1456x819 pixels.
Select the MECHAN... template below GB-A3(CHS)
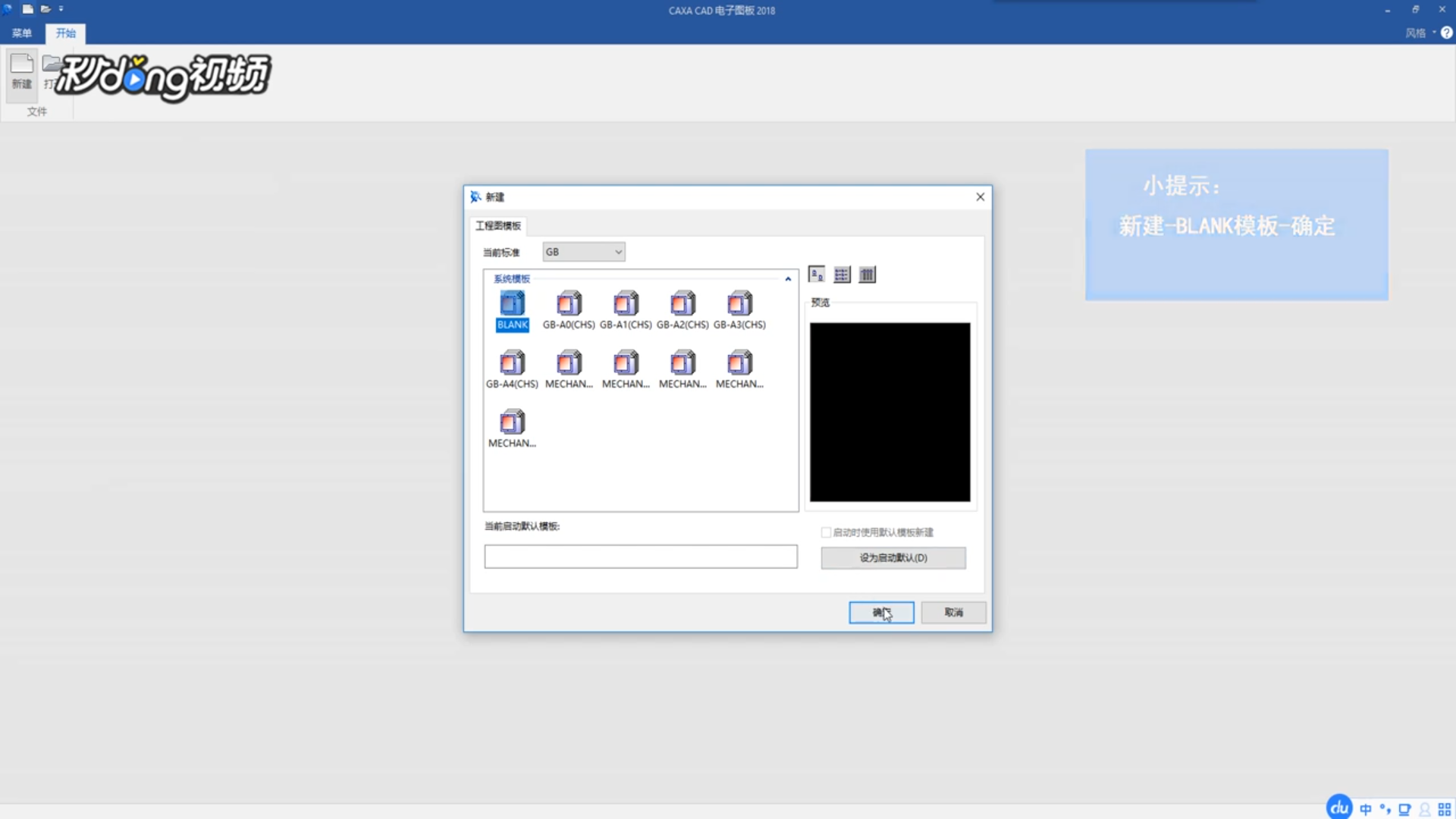click(739, 370)
